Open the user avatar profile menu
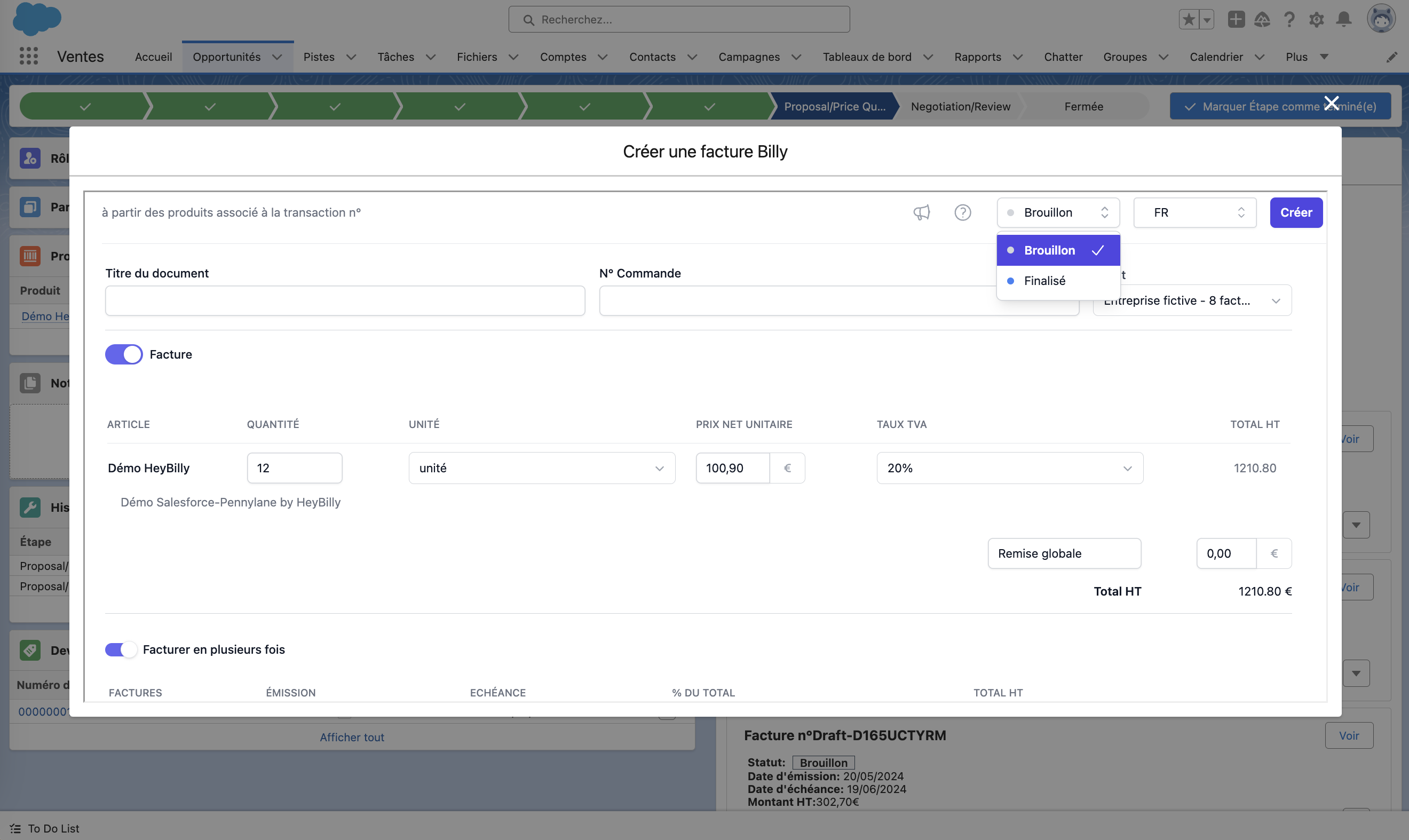This screenshot has height=840, width=1409. pyautogui.click(x=1381, y=19)
